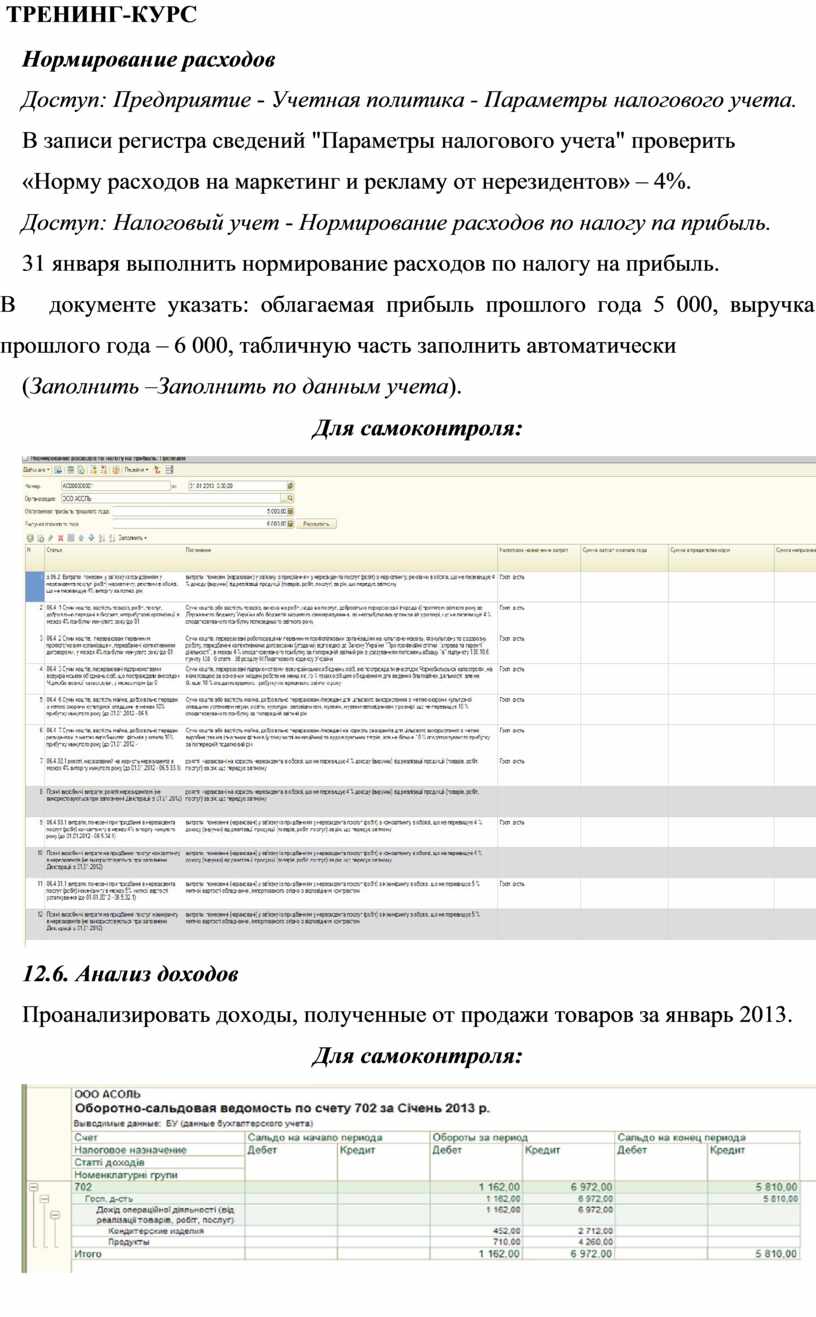816x1317 pixels.
Task: Click the Сальдо на конец периода header
Action: pyautogui.click(x=706, y=1138)
